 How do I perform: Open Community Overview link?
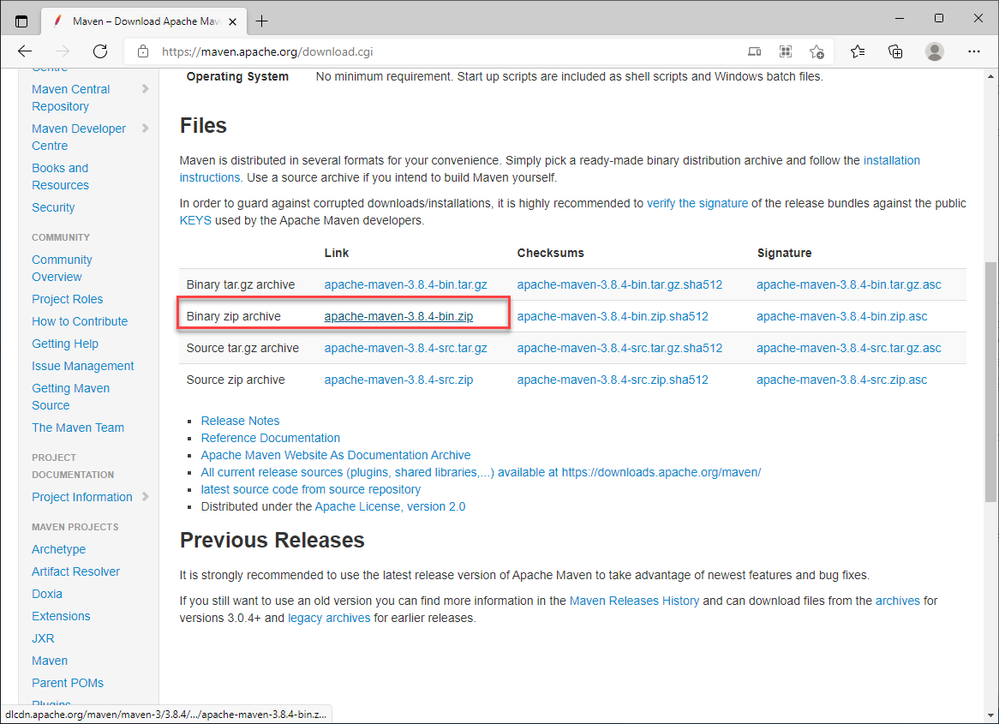62,268
